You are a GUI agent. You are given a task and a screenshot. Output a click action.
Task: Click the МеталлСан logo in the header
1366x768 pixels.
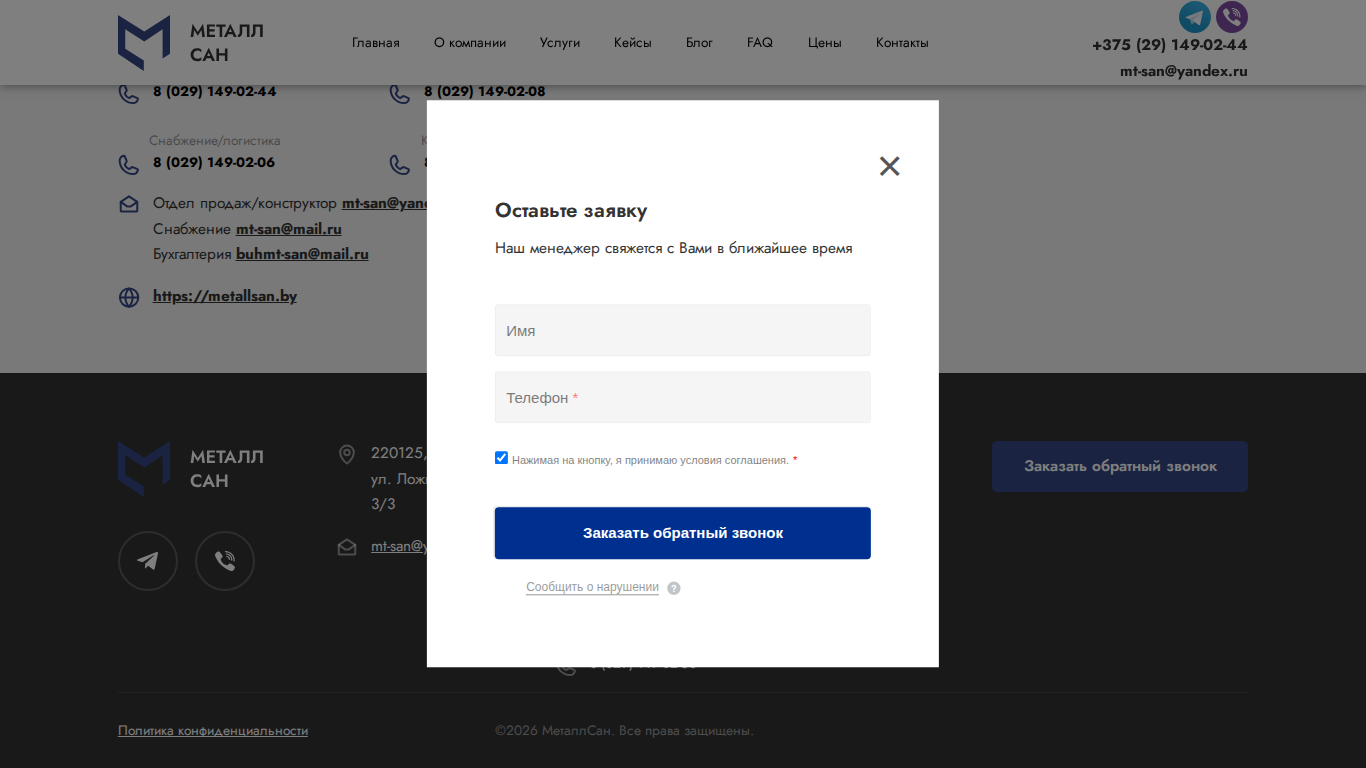click(191, 43)
